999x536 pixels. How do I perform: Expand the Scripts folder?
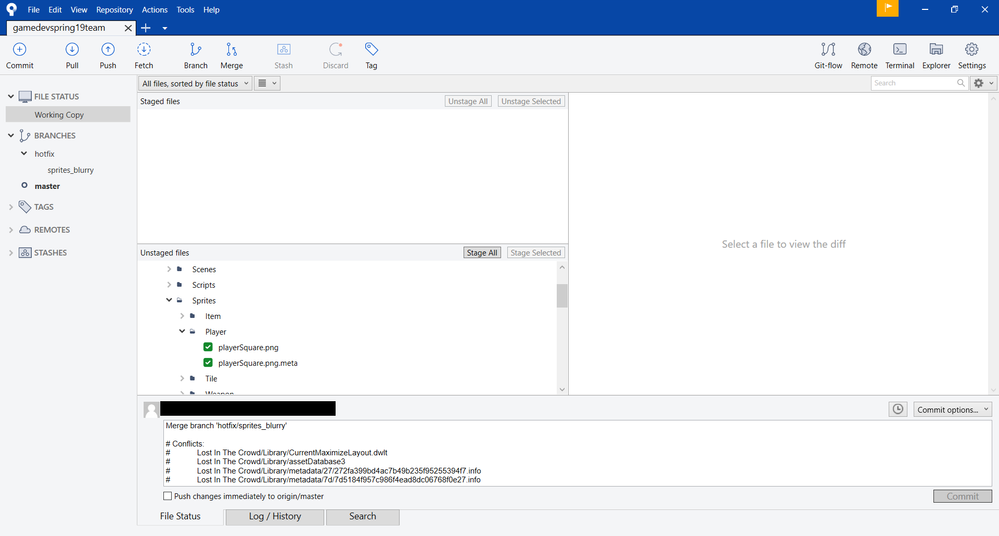[169, 284]
